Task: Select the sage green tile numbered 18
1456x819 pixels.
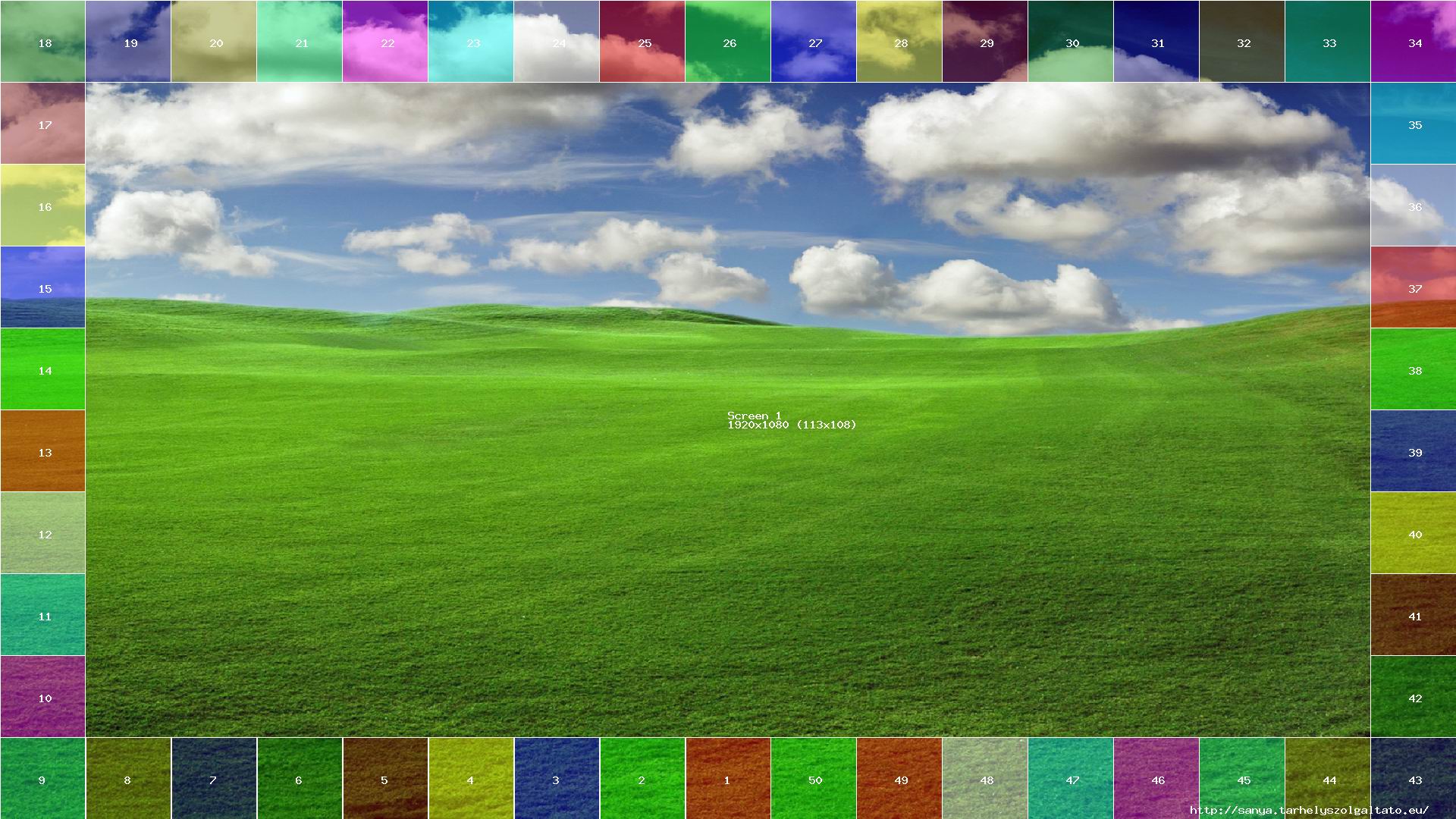Action: pos(42,41)
